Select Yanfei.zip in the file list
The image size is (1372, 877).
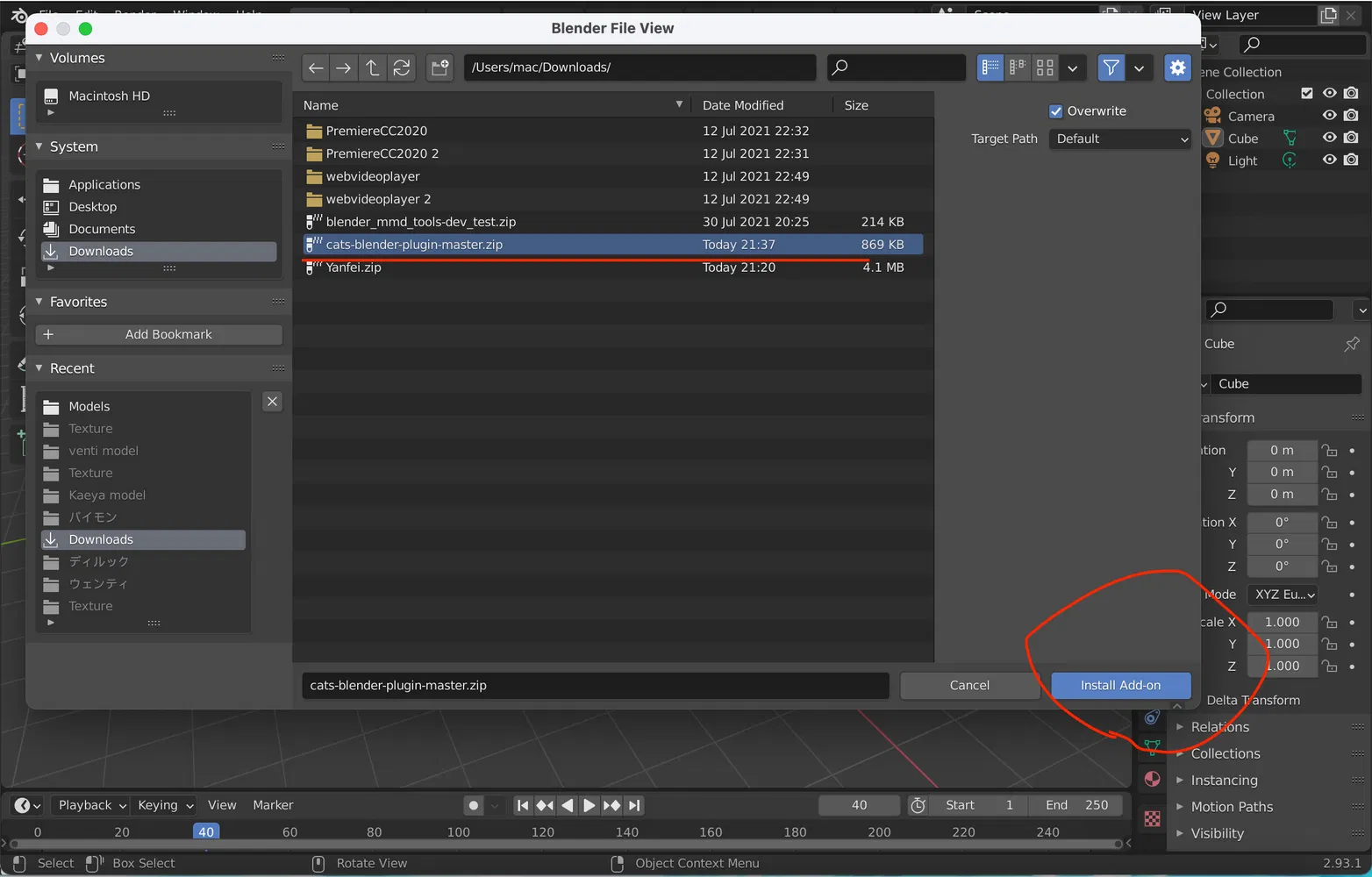(x=354, y=267)
